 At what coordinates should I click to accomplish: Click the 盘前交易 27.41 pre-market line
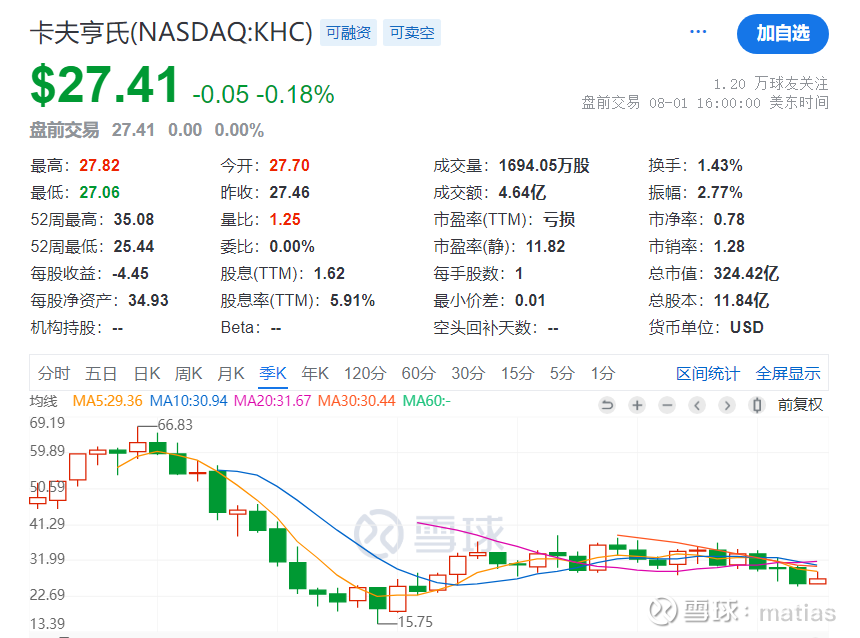[146, 131]
